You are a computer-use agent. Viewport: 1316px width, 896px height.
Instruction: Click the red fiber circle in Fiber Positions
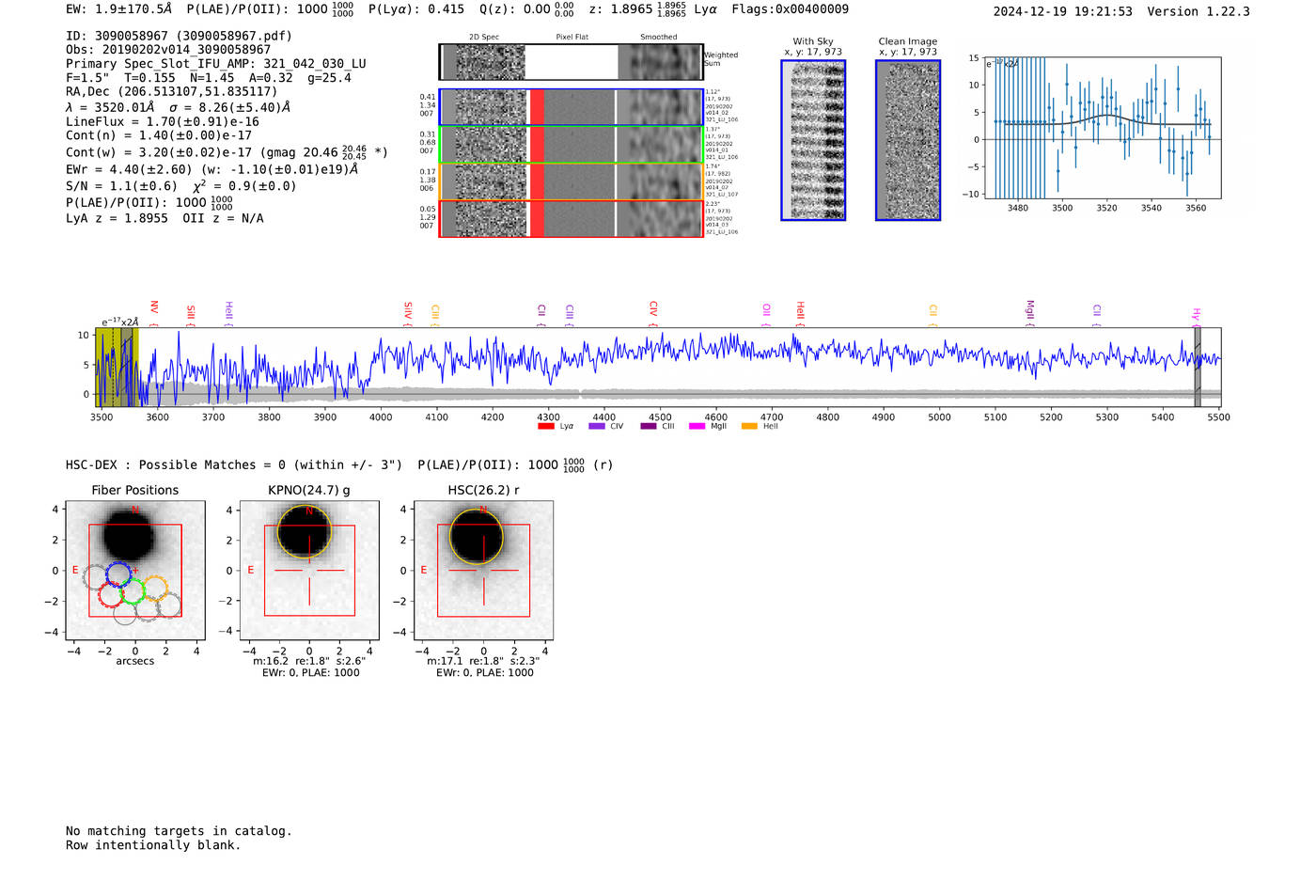coord(111,594)
